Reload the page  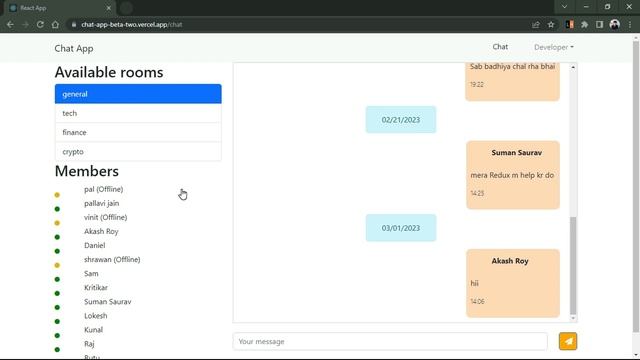click(x=40, y=24)
